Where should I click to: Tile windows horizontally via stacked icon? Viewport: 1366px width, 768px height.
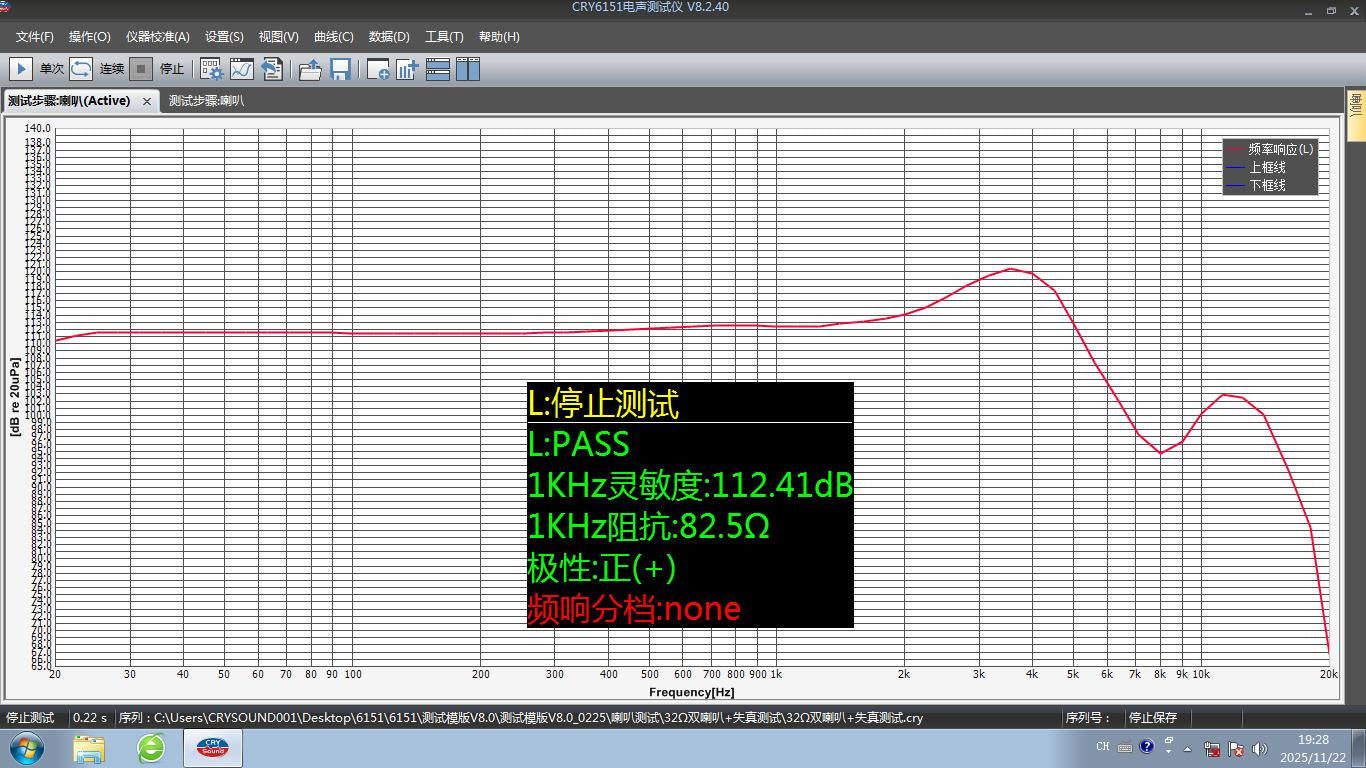pos(438,69)
